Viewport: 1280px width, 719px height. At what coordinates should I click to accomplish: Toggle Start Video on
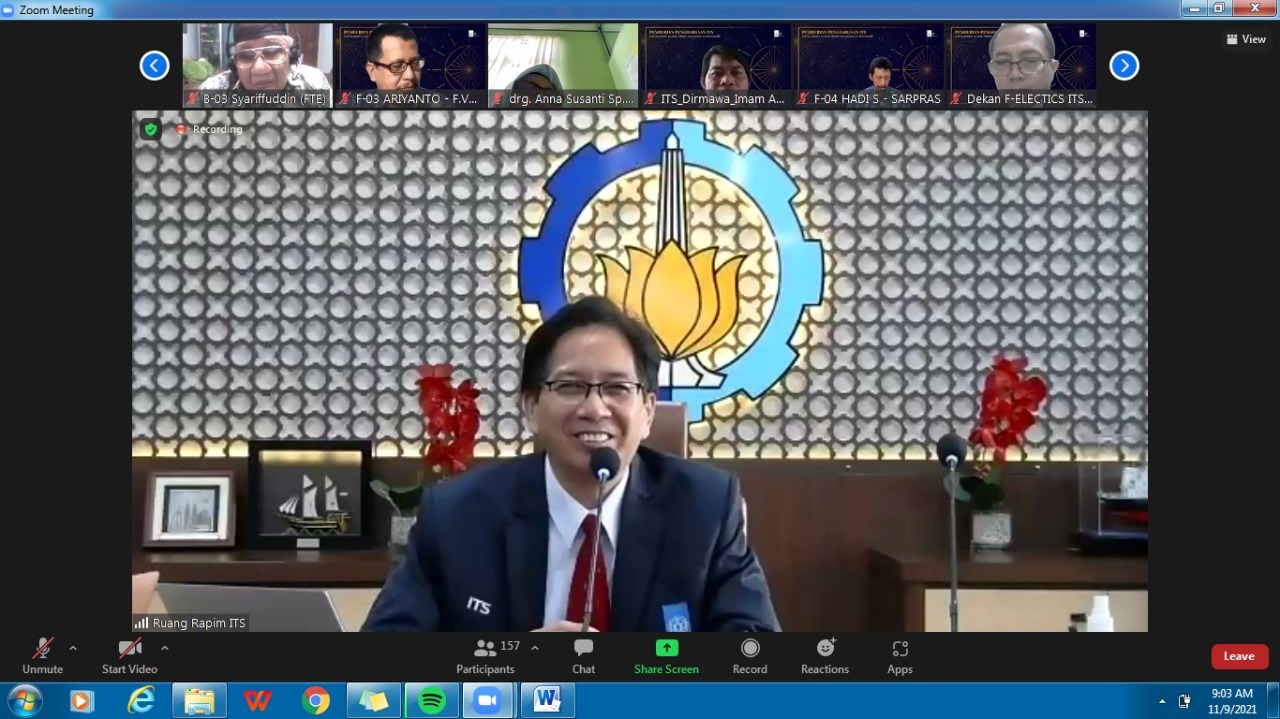point(129,656)
